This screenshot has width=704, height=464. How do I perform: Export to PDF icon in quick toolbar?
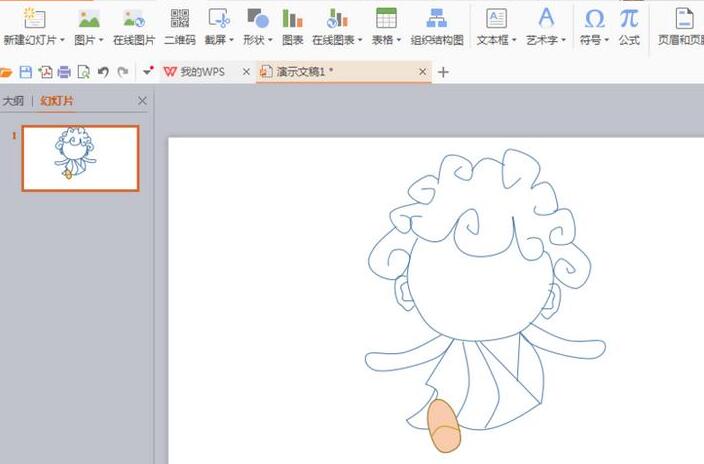pos(45,72)
